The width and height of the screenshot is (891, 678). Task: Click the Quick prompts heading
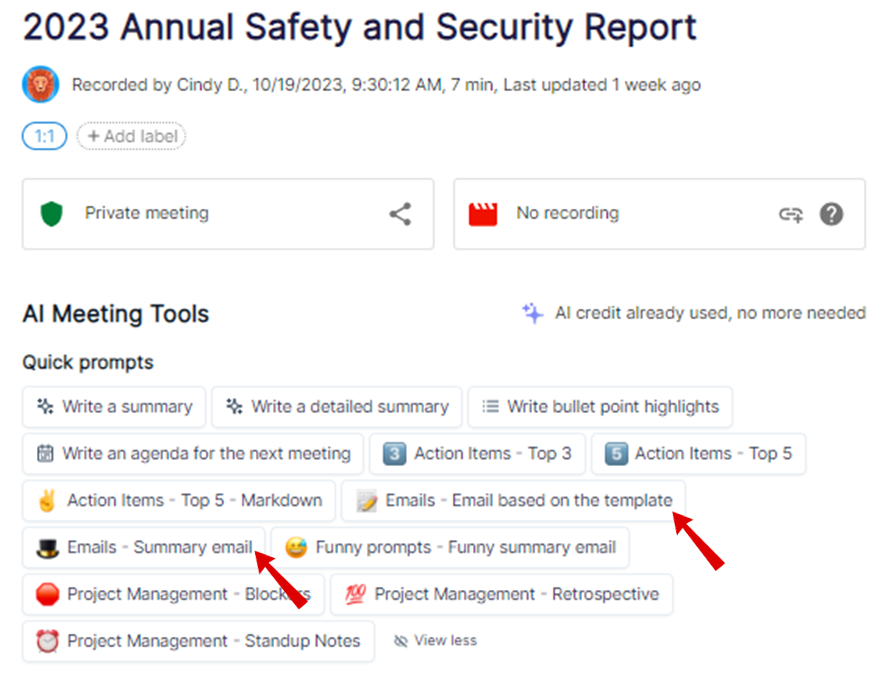click(88, 363)
